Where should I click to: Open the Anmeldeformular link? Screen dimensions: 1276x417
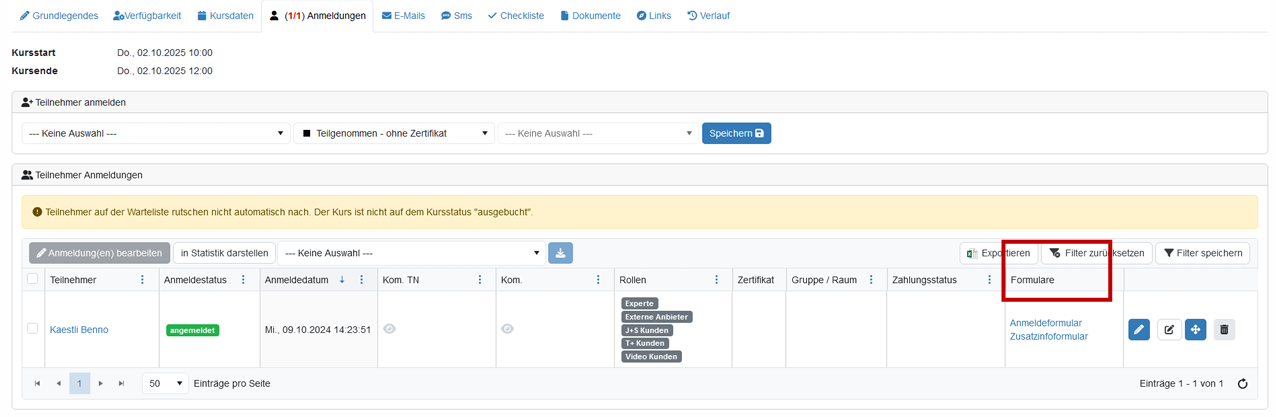click(1045, 323)
